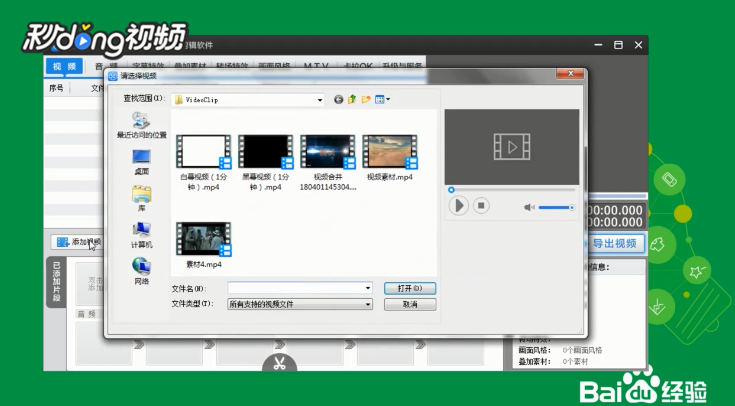Screen dimensions: 735x406
Task: Create a new folder in the dialog
Action: pos(366,99)
